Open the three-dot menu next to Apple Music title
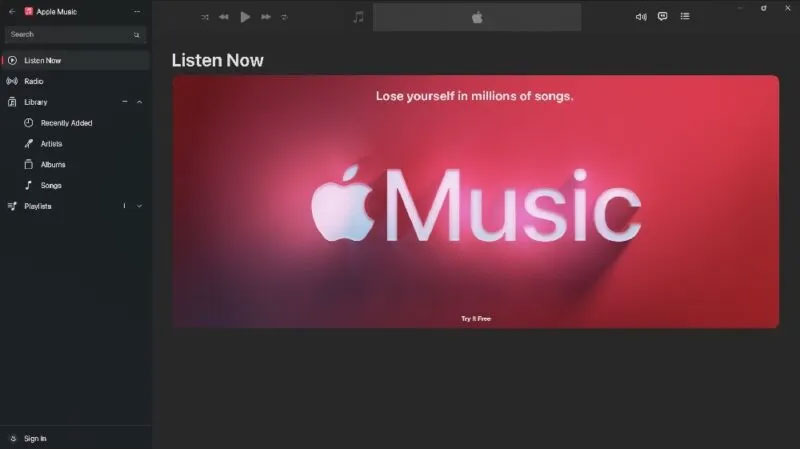The height and width of the screenshot is (449, 800). [x=137, y=11]
